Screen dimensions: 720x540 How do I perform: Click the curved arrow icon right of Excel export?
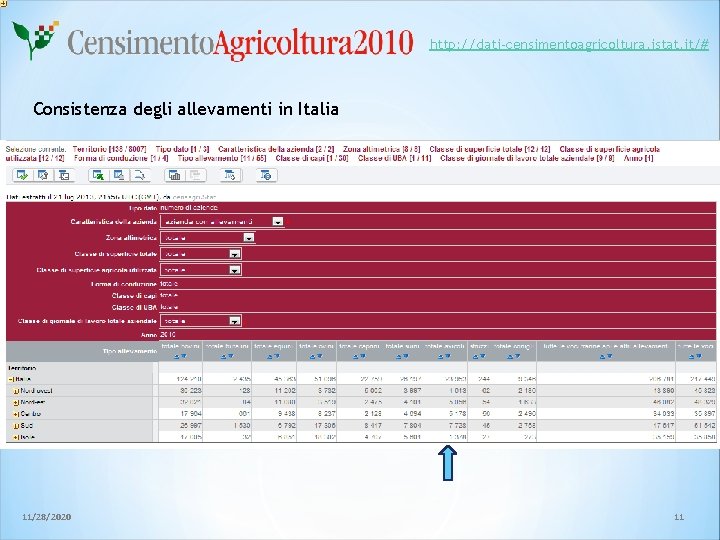pyautogui.click(x=140, y=175)
